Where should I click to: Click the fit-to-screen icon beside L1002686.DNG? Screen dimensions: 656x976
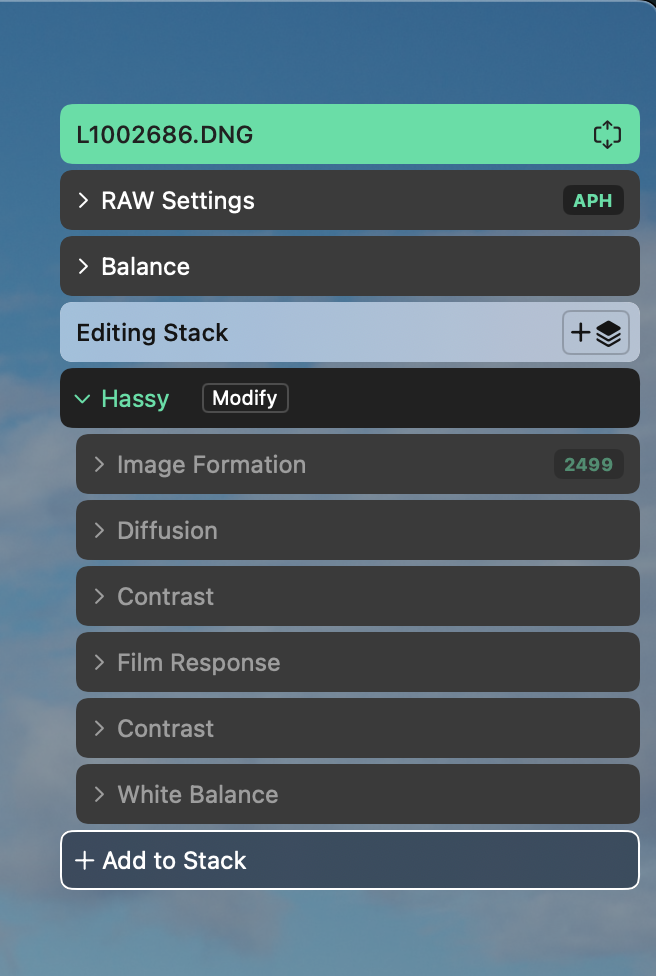coord(607,135)
